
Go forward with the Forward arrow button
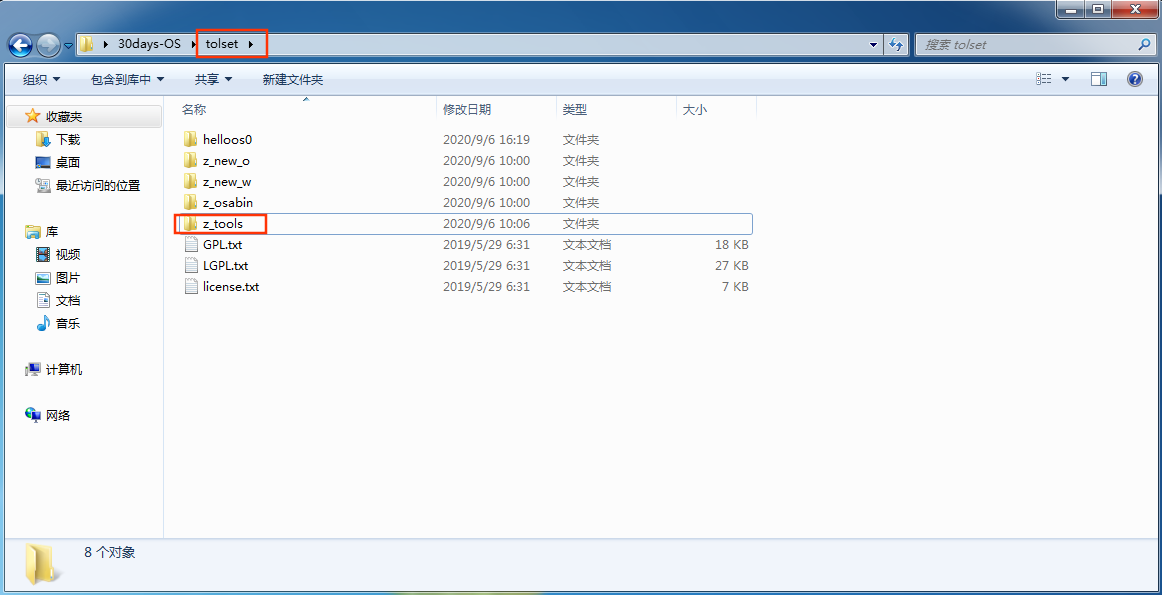tap(48, 44)
